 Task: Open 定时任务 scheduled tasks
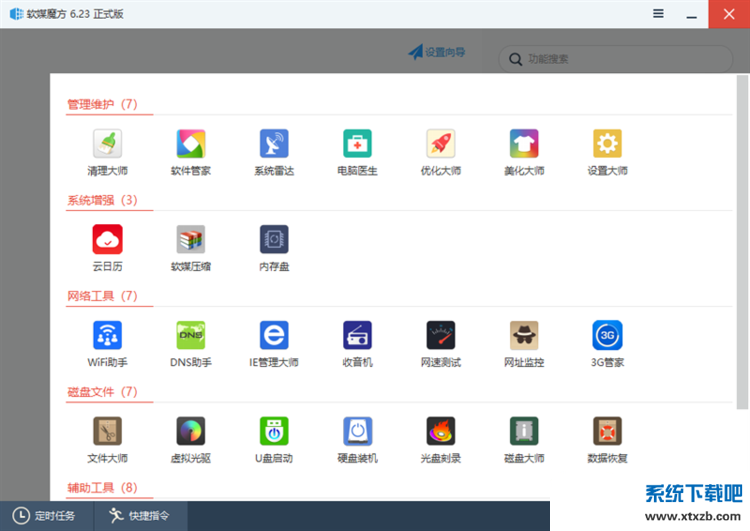pyautogui.click(x=45, y=516)
